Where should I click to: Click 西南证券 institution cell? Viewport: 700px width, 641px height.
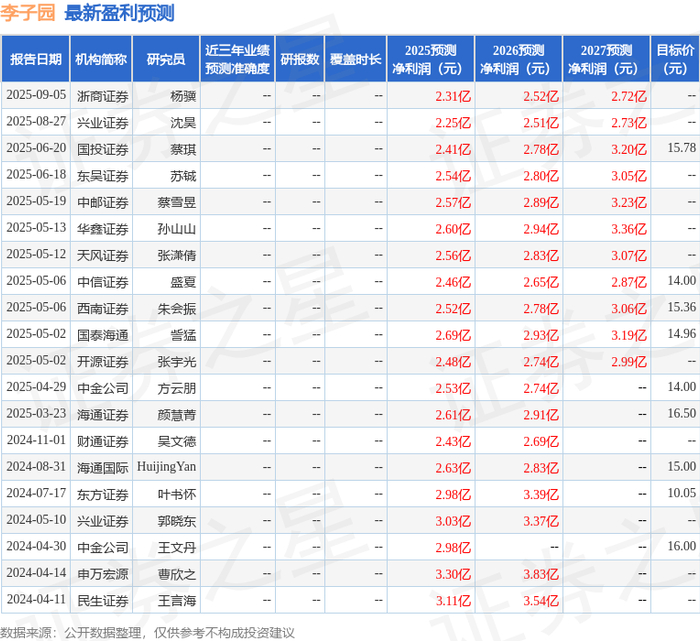tap(103, 309)
